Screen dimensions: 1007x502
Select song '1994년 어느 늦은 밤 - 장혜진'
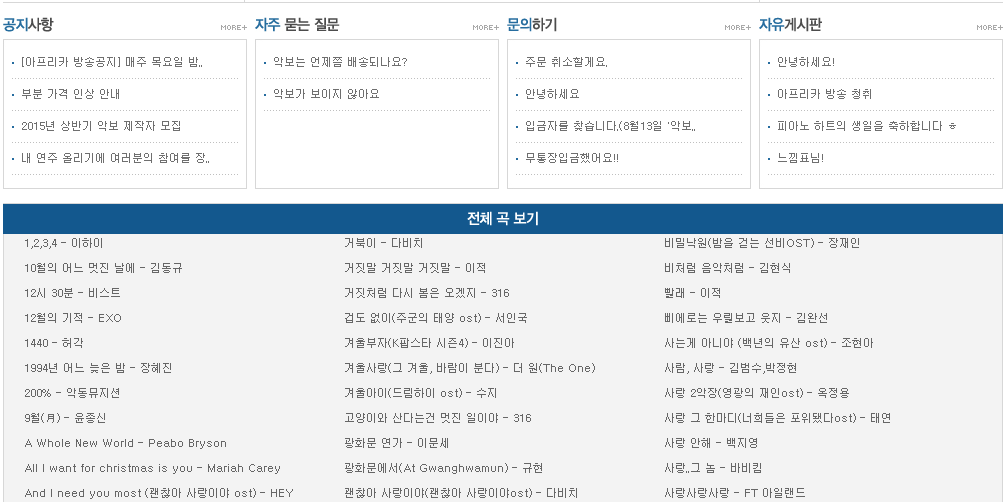click(x=98, y=368)
